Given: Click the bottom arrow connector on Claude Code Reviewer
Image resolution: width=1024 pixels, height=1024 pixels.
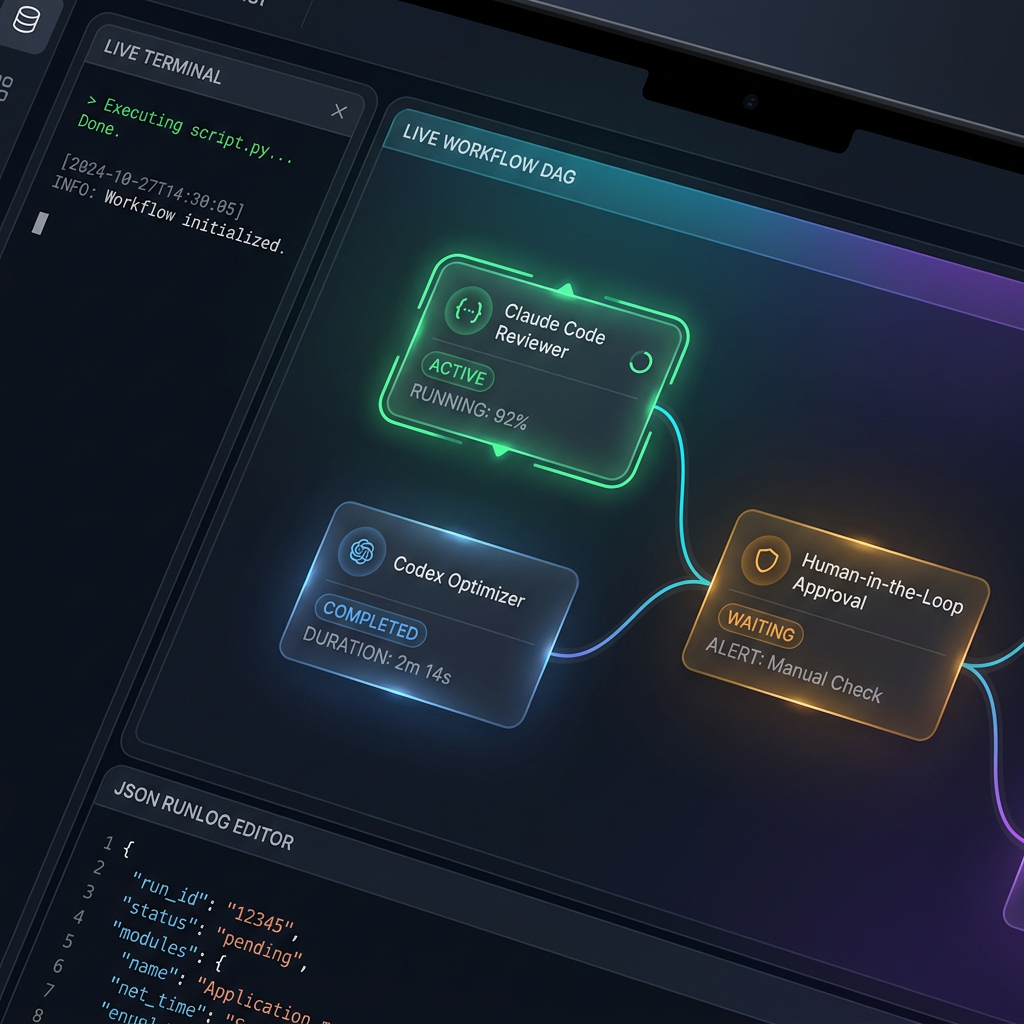Looking at the screenshot, I should (500, 449).
